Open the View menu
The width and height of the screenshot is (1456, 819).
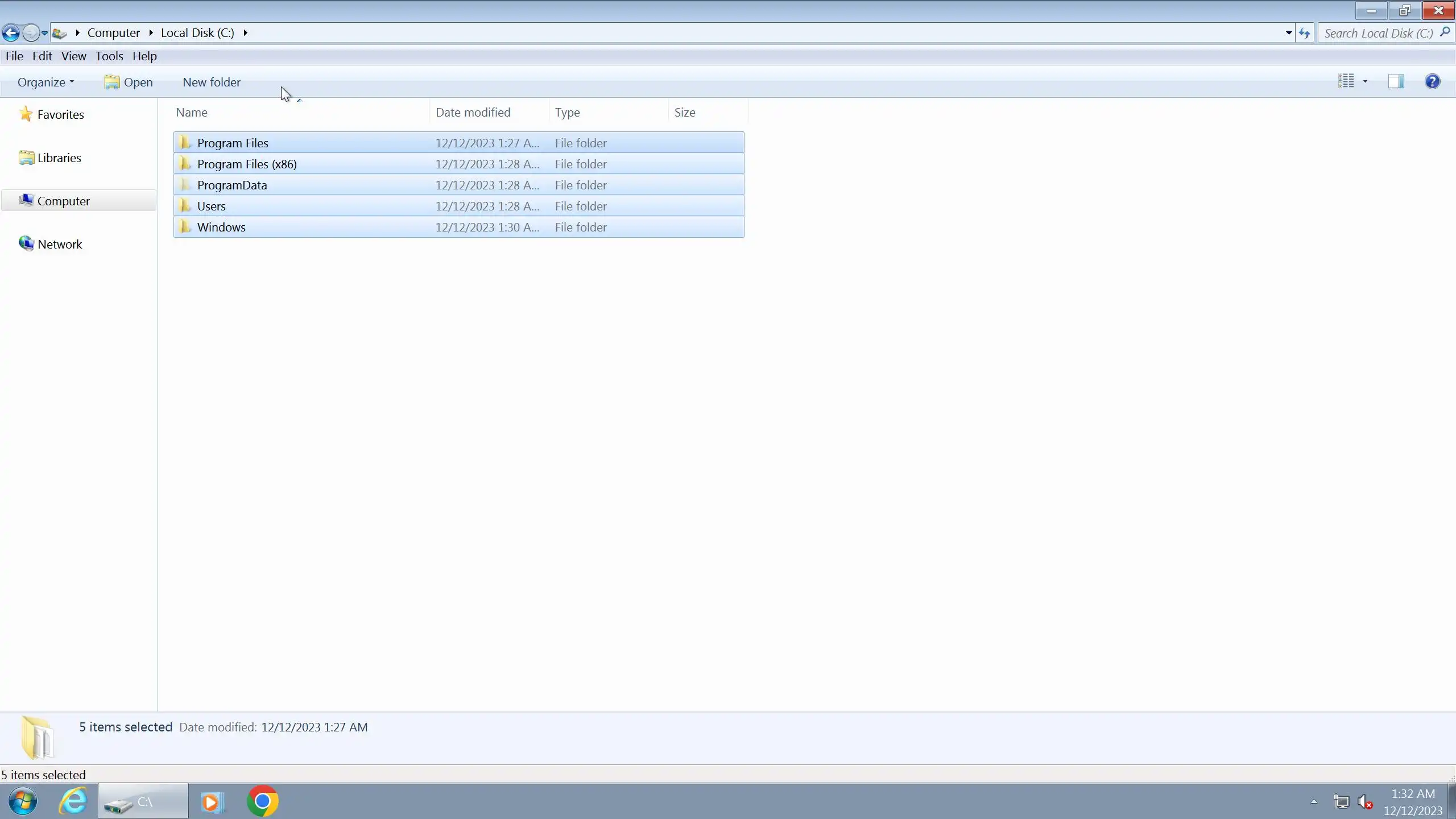pos(73,56)
